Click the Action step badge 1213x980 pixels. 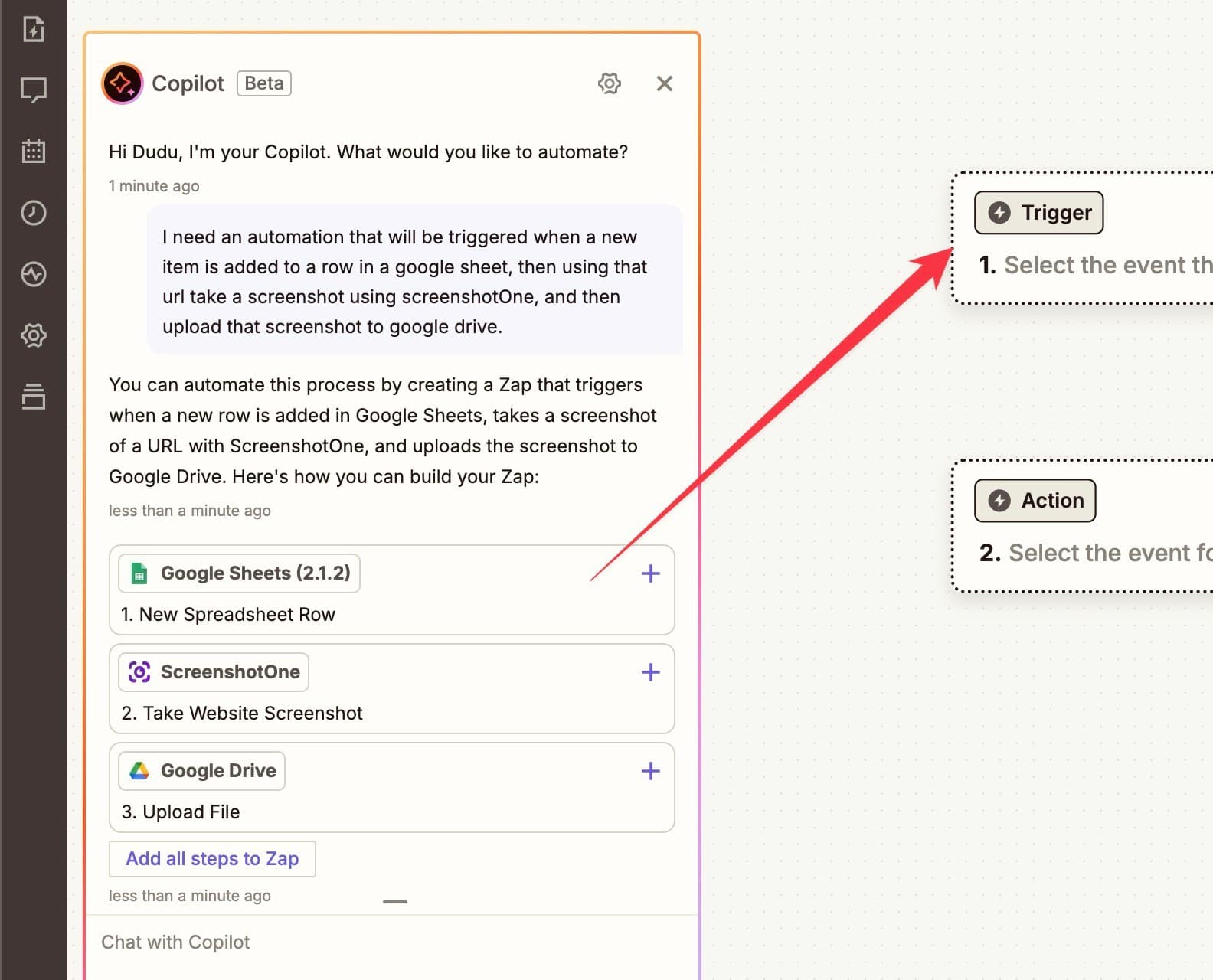[x=1035, y=501]
